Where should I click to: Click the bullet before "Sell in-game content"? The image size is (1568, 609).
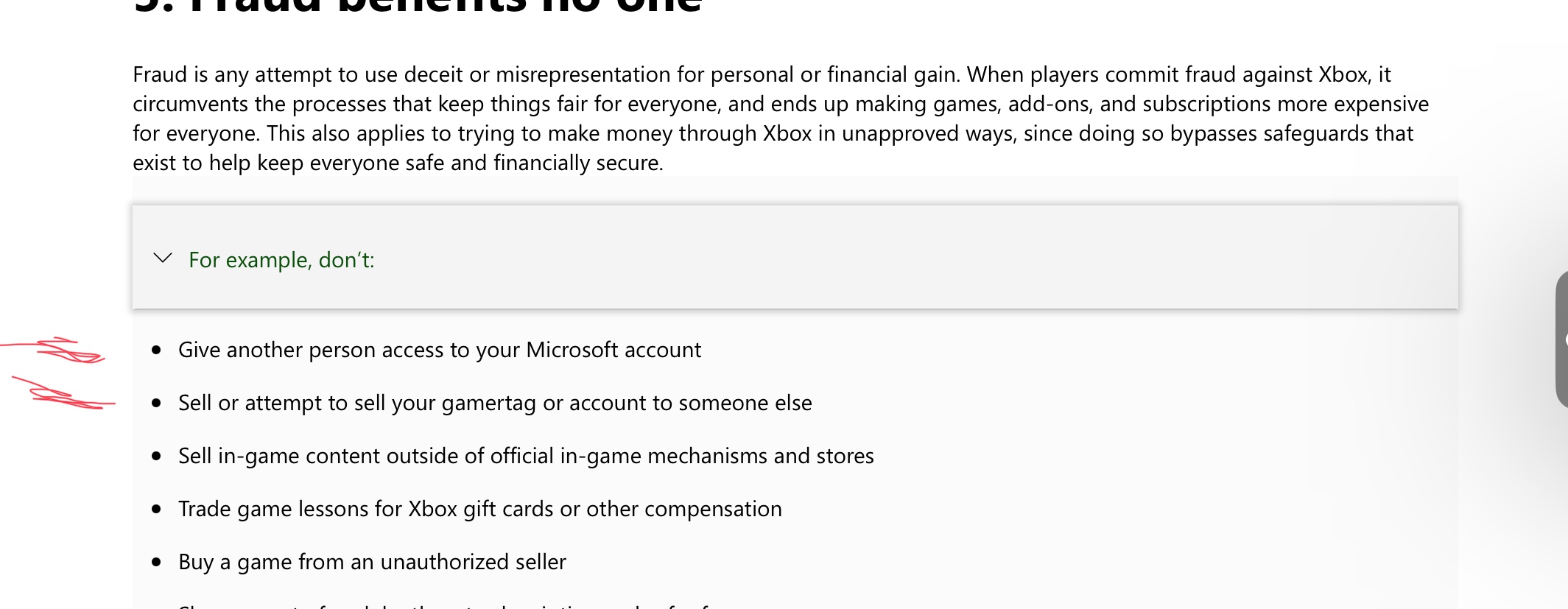pos(156,457)
